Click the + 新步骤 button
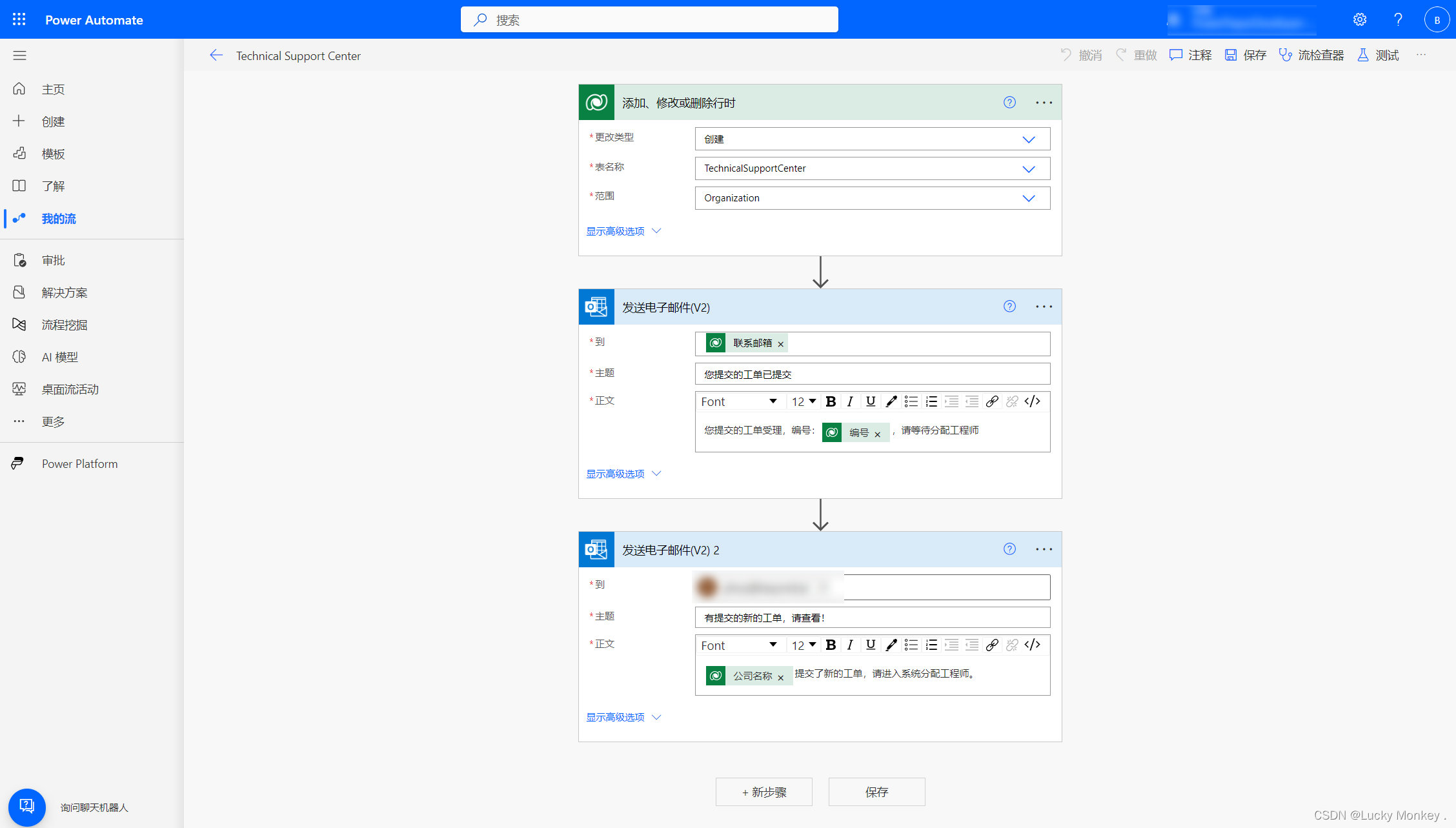 pyautogui.click(x=763, y=792)
